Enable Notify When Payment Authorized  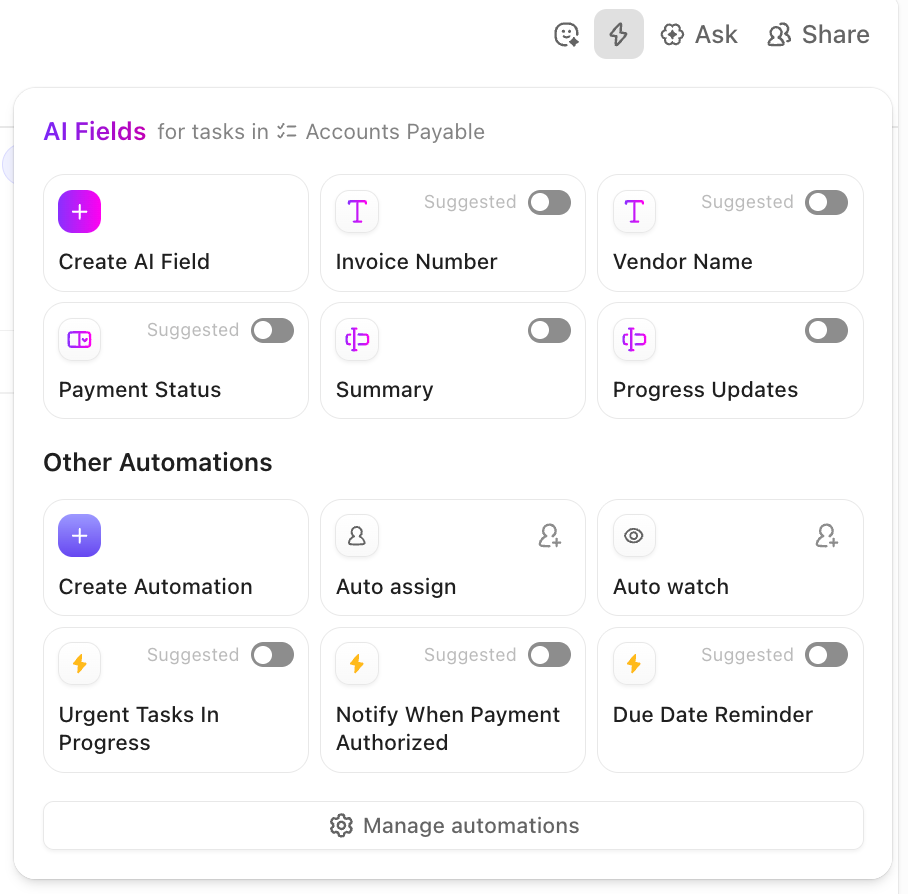tap(549, 655)
